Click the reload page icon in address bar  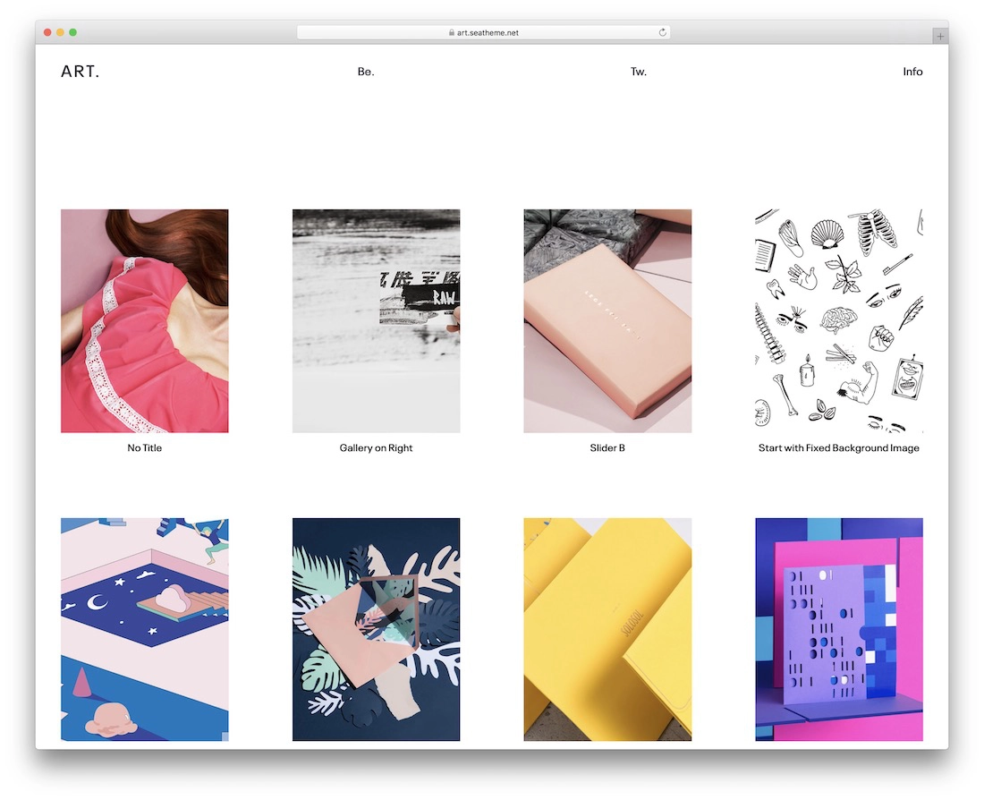[x=662, y=32]
